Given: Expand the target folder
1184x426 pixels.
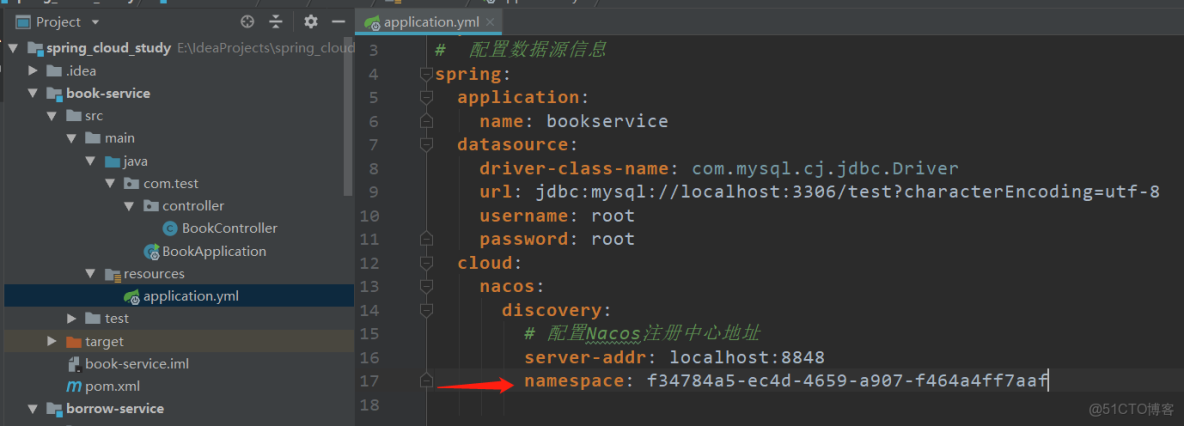Looking at the screenshot, I should (51, 341).
